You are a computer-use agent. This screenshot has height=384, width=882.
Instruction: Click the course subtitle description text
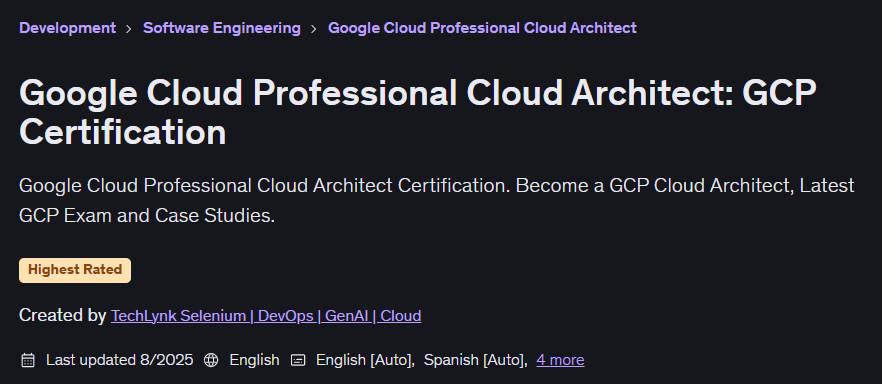click(x=436, y=200)
